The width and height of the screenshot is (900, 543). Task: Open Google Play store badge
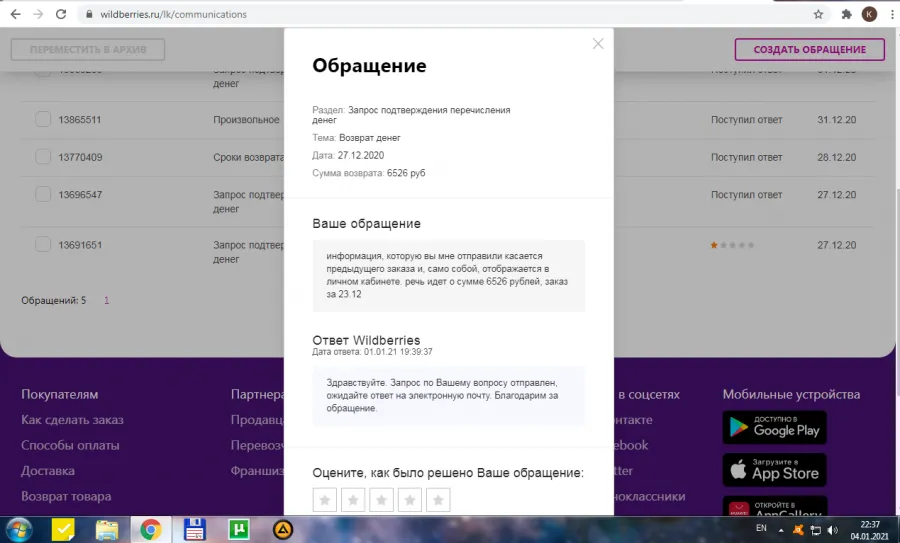pyautogui.click(x=774, y=427)
